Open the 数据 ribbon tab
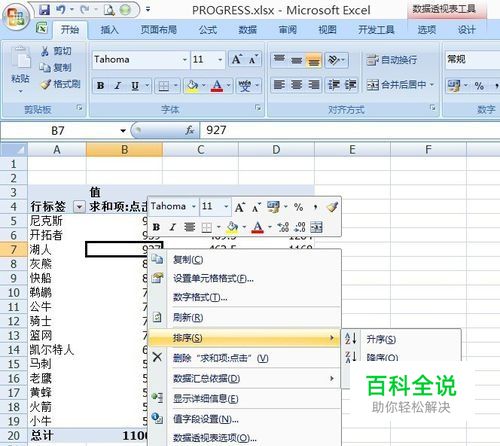The width and height of the screenshot is (500, 446). pos(248,30)
